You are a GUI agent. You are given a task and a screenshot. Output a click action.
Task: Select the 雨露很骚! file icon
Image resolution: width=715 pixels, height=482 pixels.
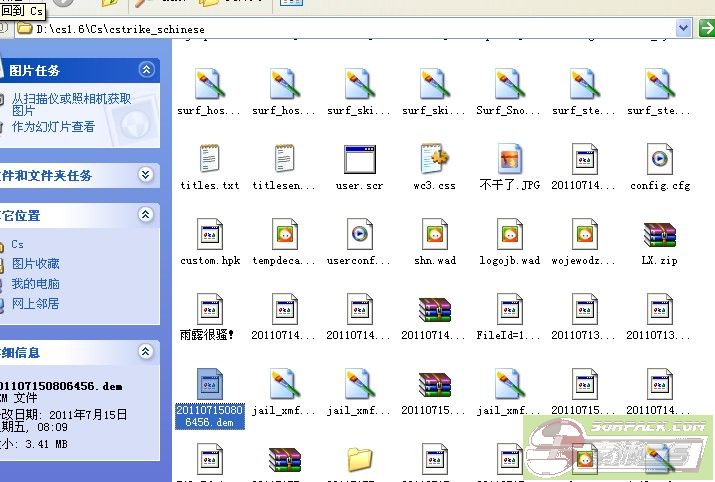[x=209, y=310]
